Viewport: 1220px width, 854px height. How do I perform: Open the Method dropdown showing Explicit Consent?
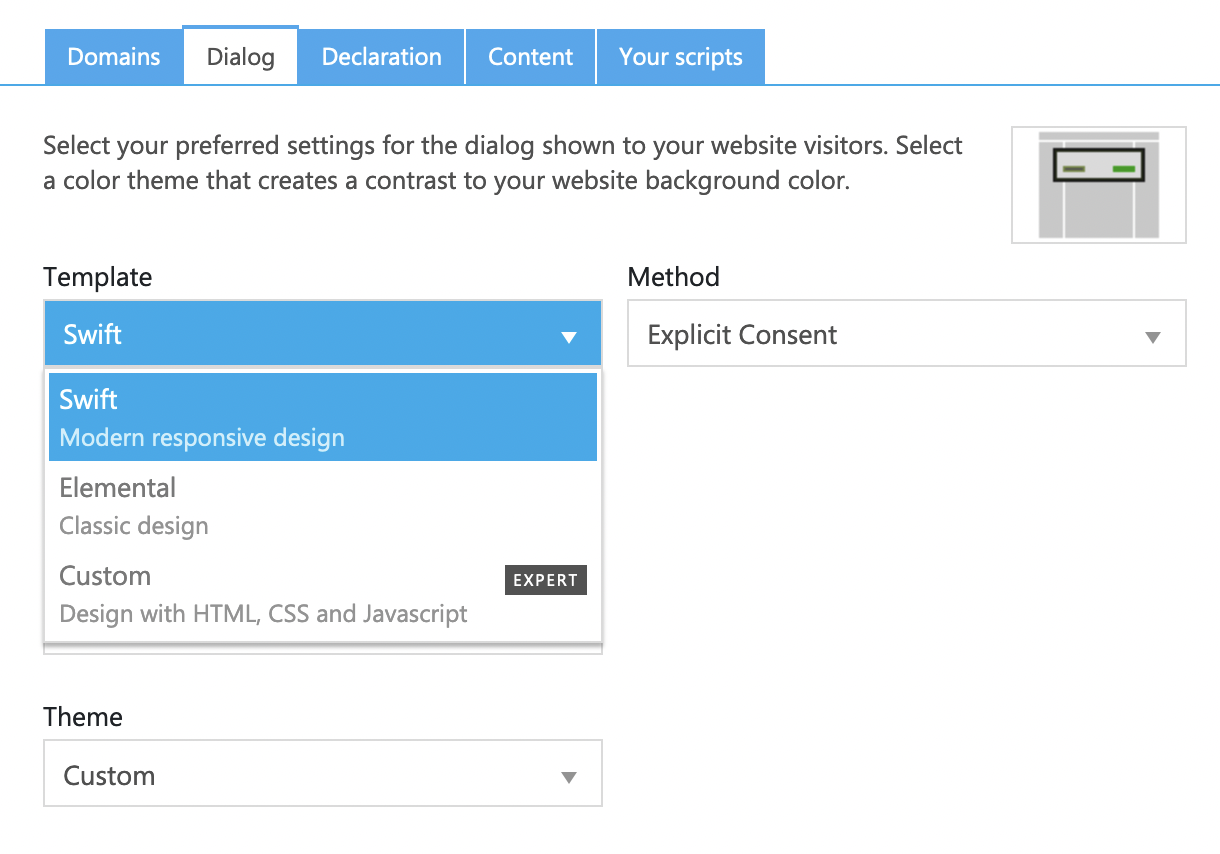coord(880,334)
